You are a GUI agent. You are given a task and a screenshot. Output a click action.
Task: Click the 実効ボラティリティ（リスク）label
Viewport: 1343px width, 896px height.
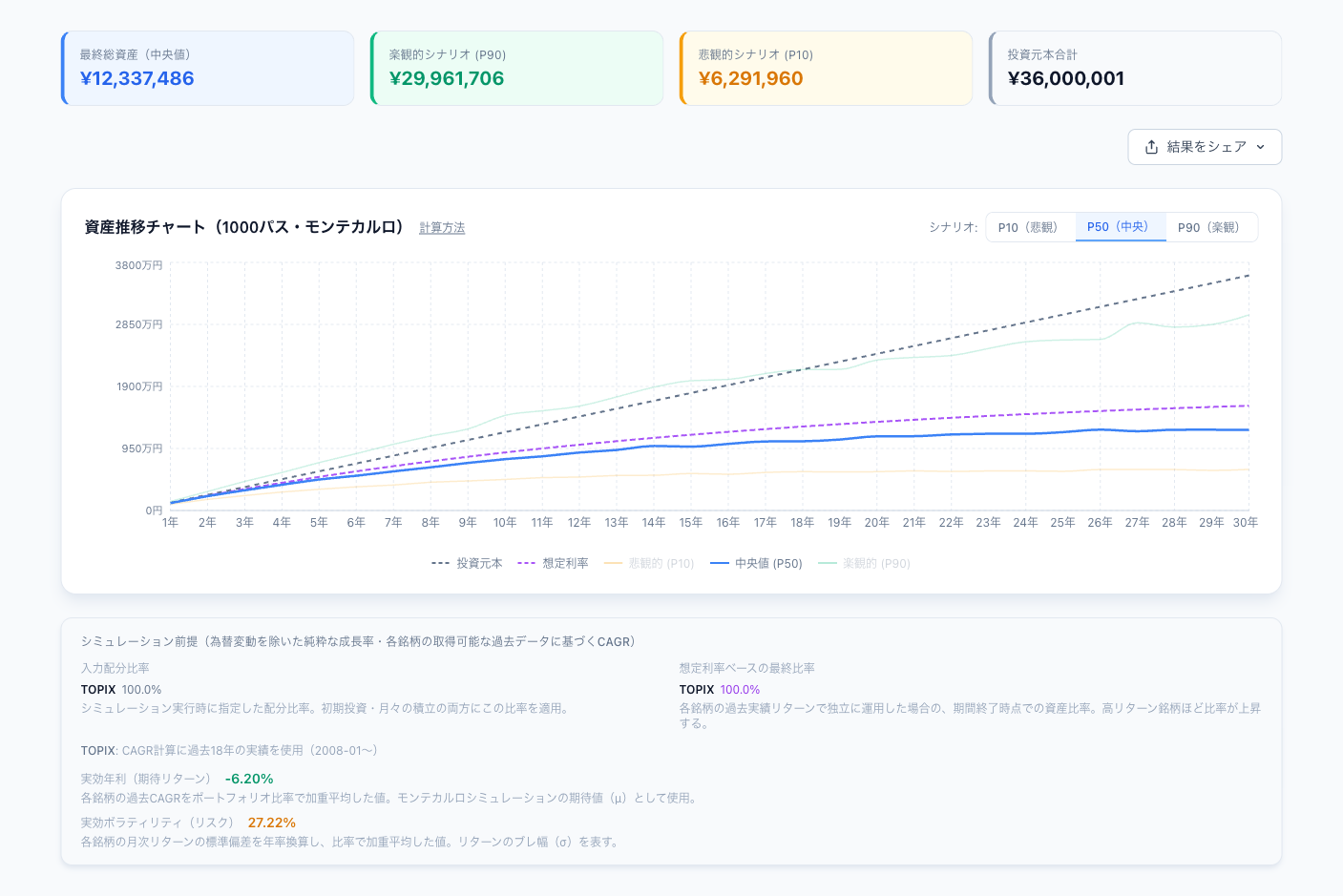(x=157, y=823)
